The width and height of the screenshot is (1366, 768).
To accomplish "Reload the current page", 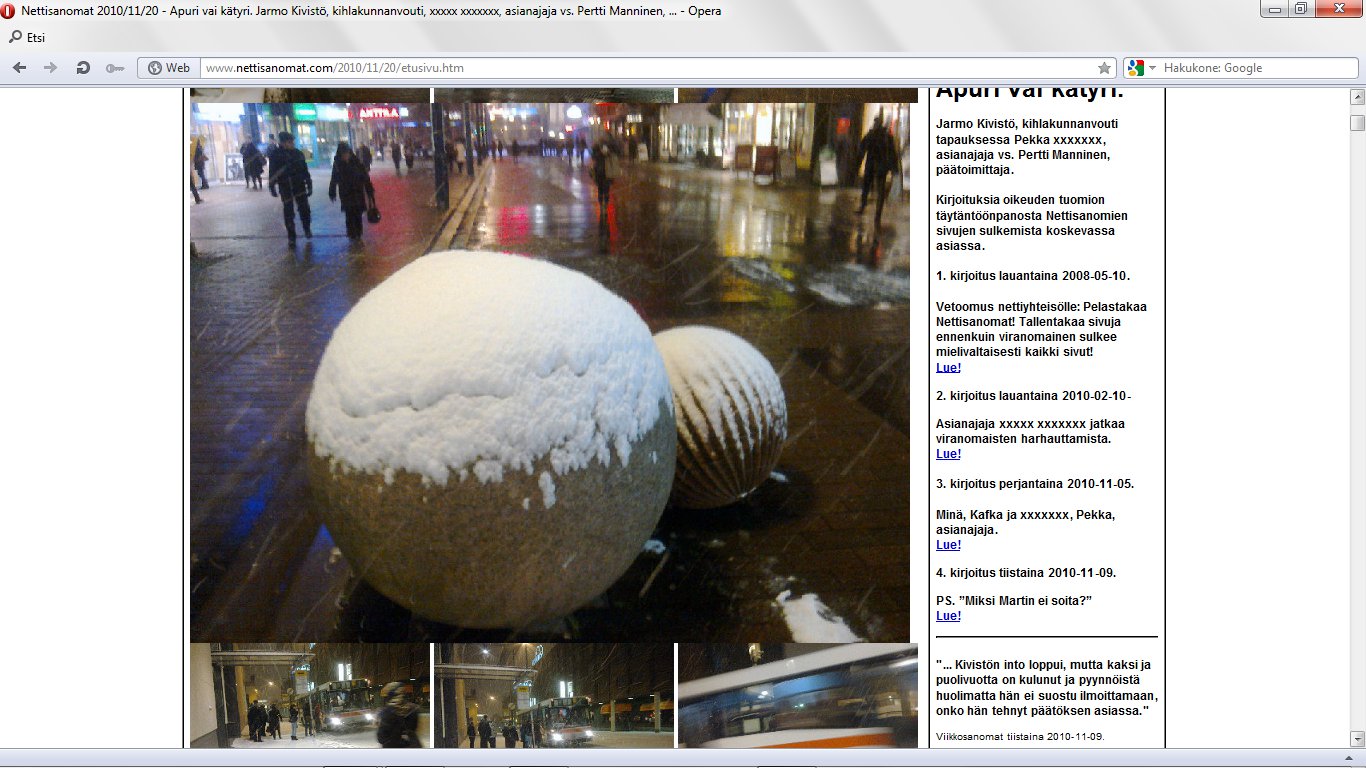I will [x=82, y=68].
